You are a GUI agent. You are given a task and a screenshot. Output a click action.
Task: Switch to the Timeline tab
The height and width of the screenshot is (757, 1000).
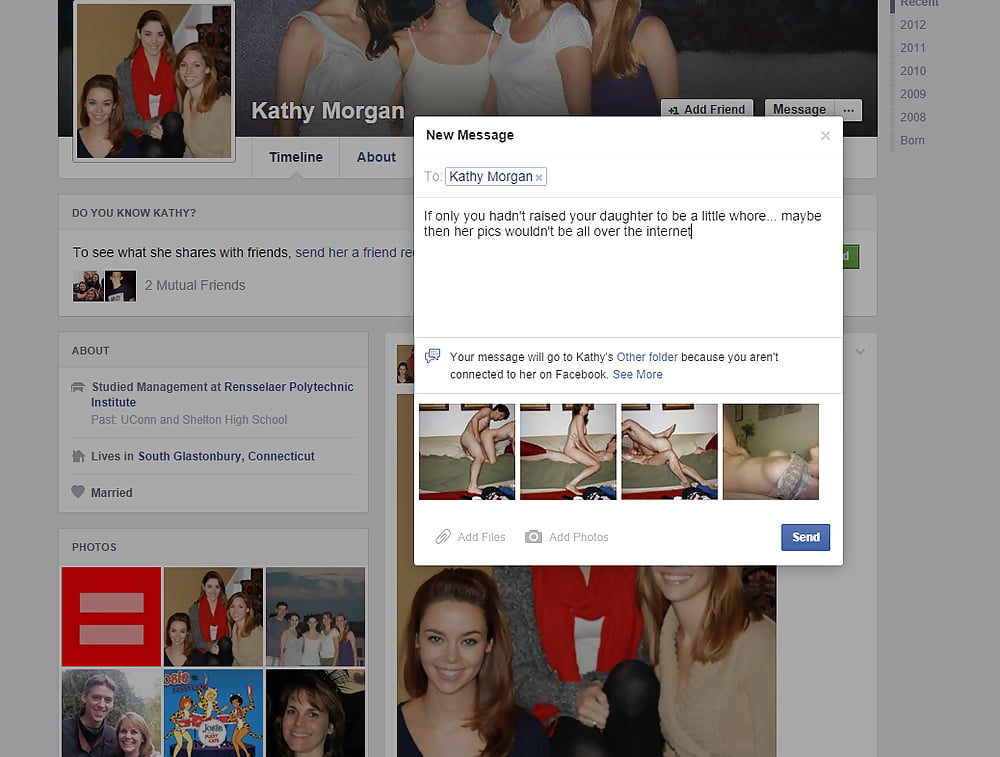coord(296,157)
